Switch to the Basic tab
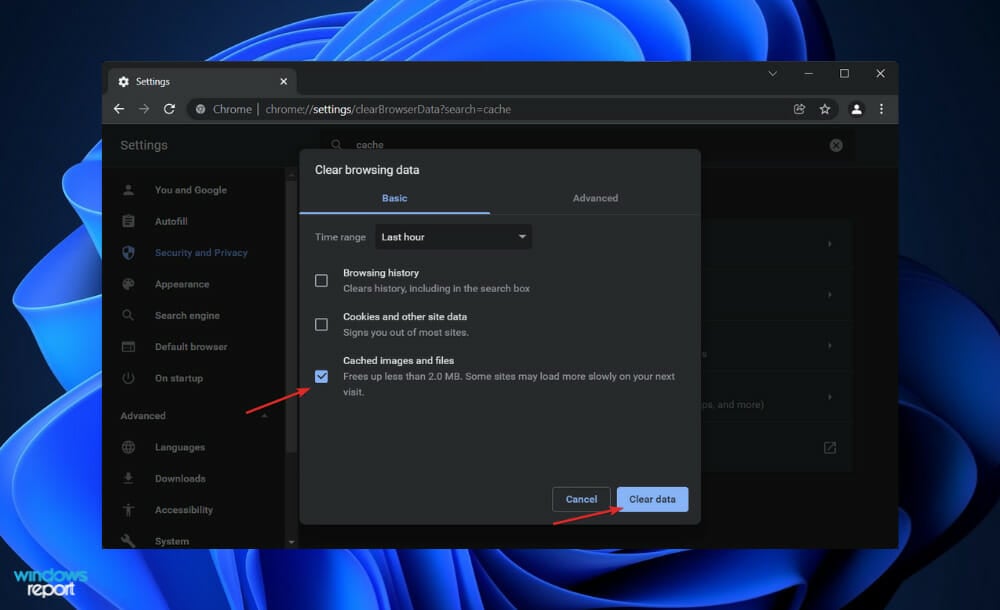 click(x=395, y=198)
